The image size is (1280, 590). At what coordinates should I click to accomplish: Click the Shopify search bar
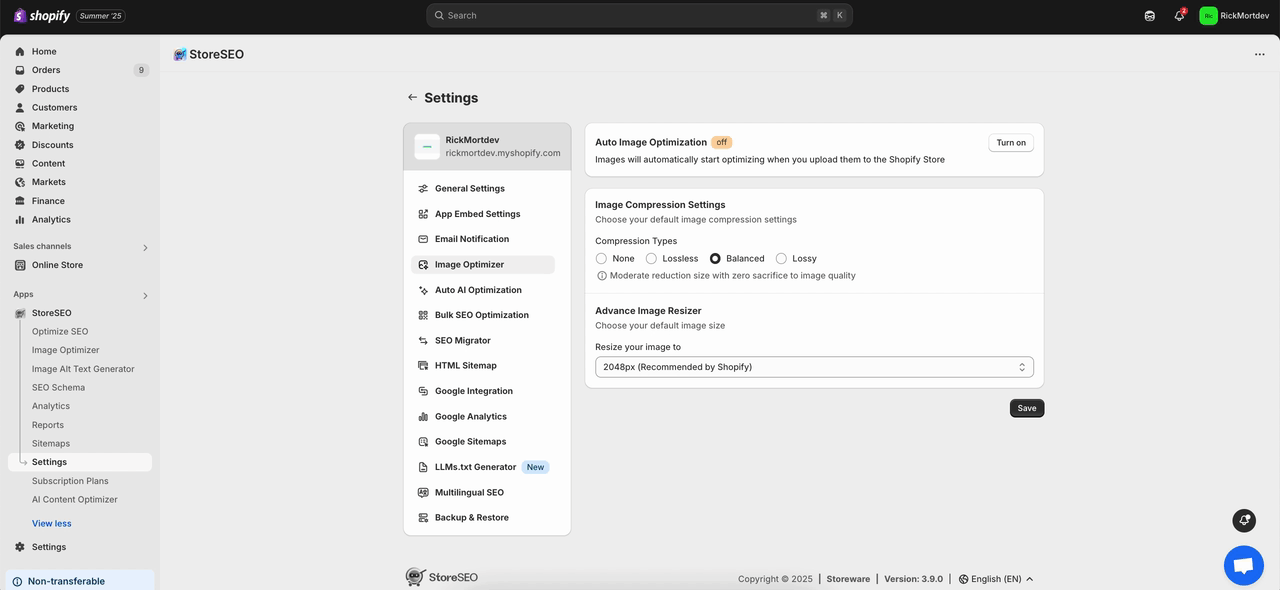[x=640, y=15]
